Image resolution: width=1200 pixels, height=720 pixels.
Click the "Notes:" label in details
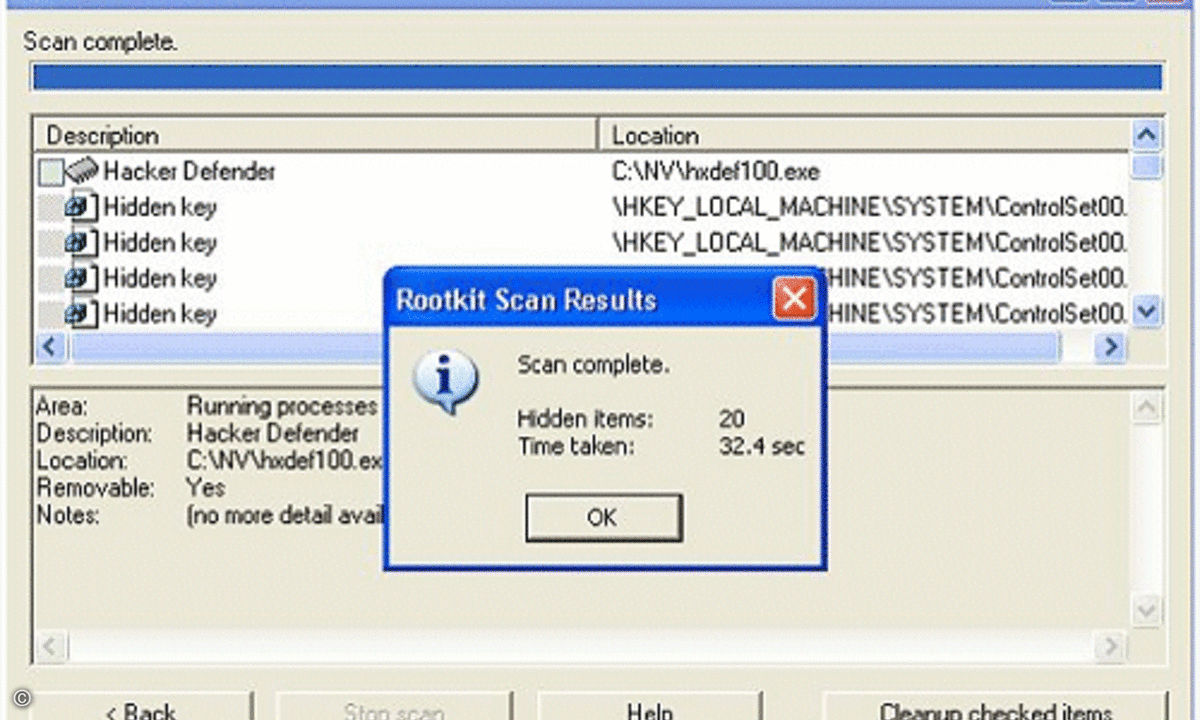coord(69,516)
